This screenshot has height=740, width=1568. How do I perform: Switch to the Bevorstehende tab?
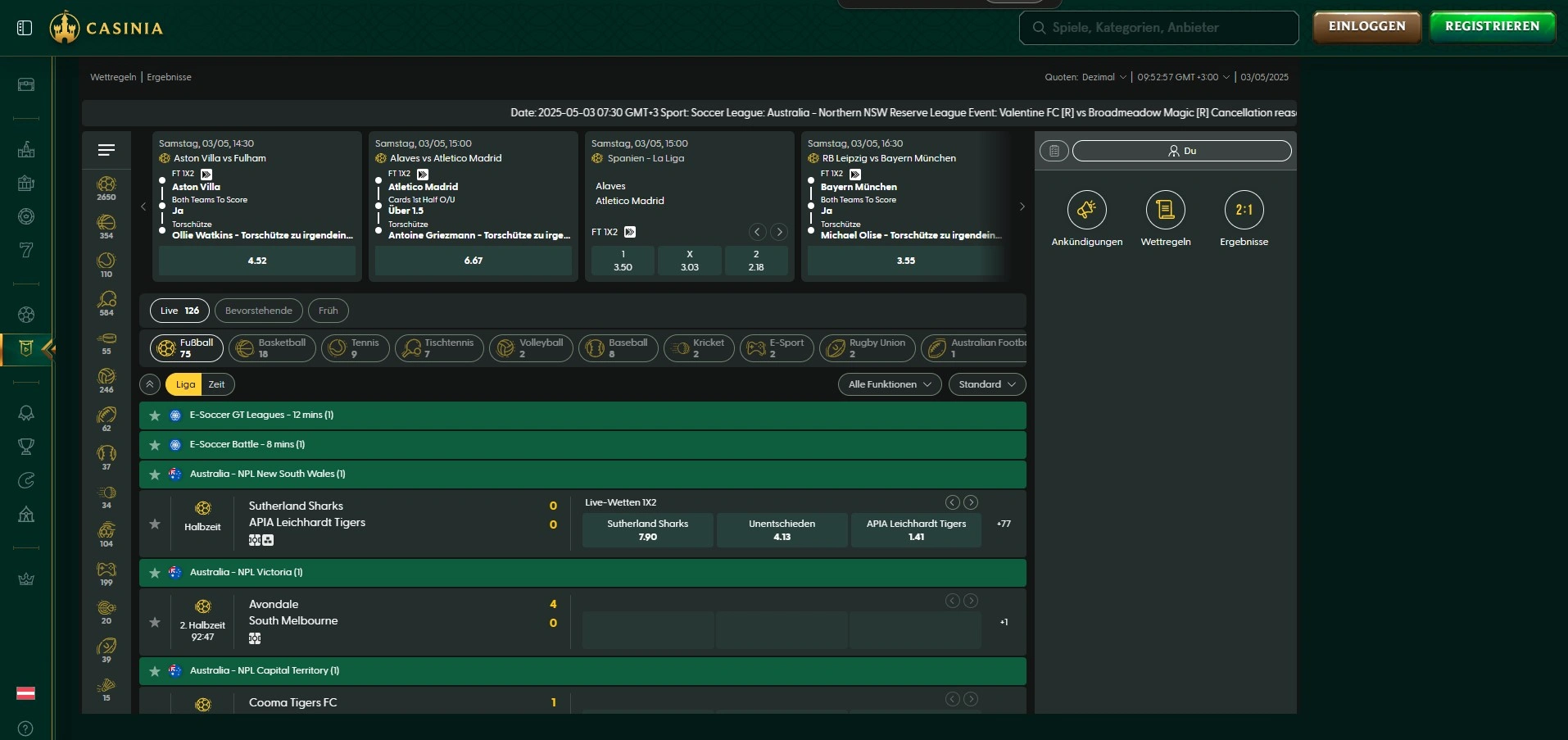(258, 311)
